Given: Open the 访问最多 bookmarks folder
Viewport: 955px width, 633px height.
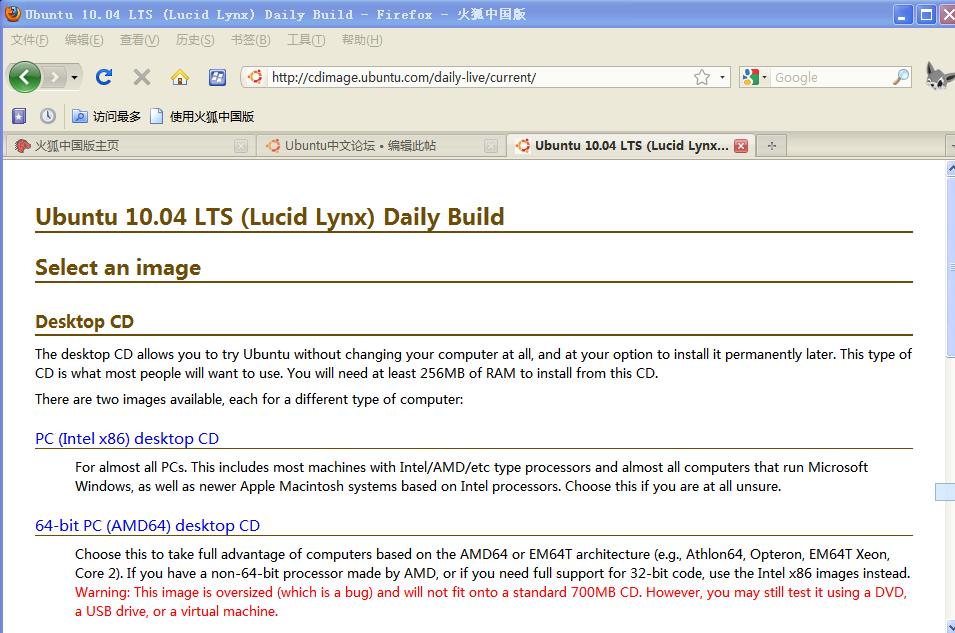Looking at the screenshot, I should click(x=107, y=116).
